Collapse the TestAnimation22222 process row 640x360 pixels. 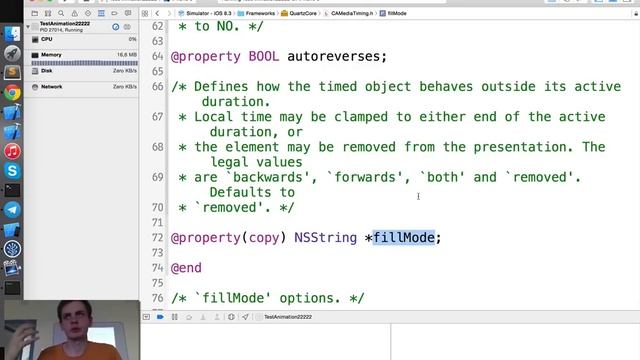[28, 27]
